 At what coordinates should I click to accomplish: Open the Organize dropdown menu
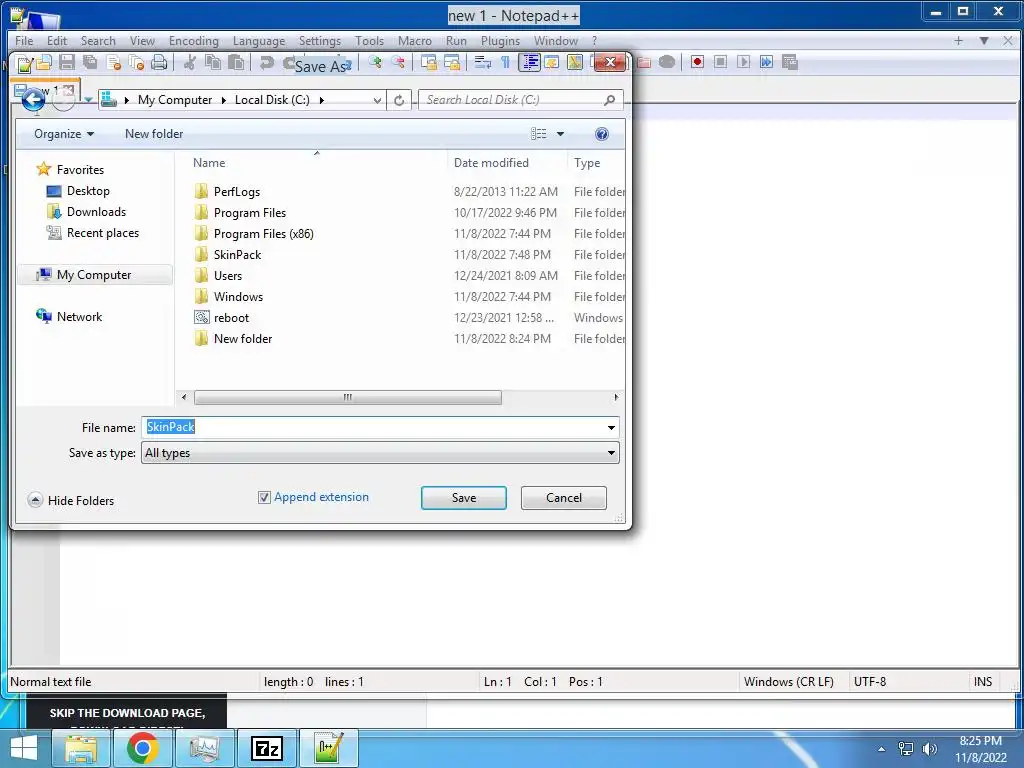coord(64,134)
